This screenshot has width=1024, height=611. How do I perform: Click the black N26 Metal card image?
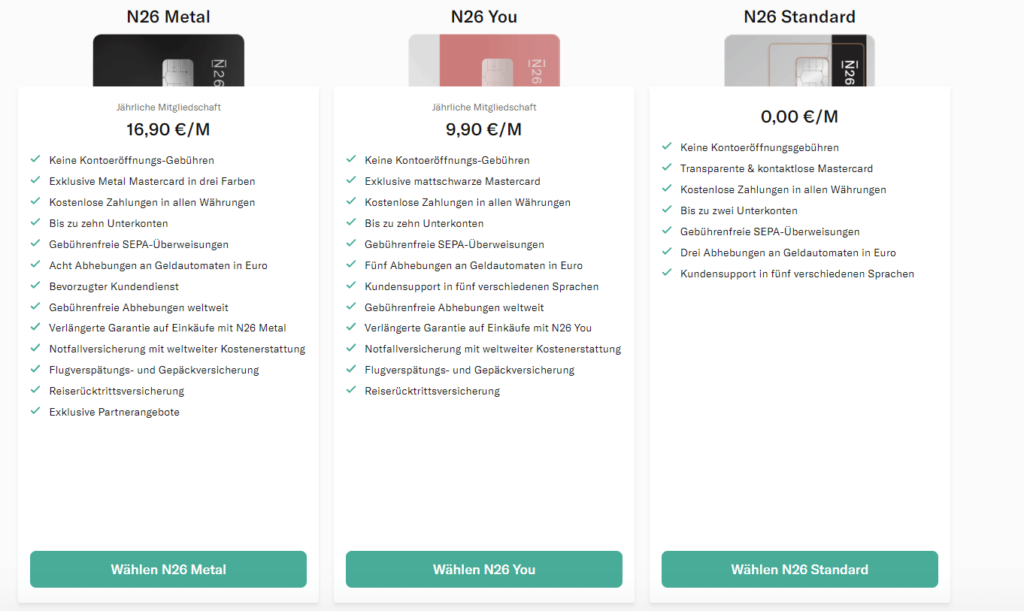click(x=168, y=61)
